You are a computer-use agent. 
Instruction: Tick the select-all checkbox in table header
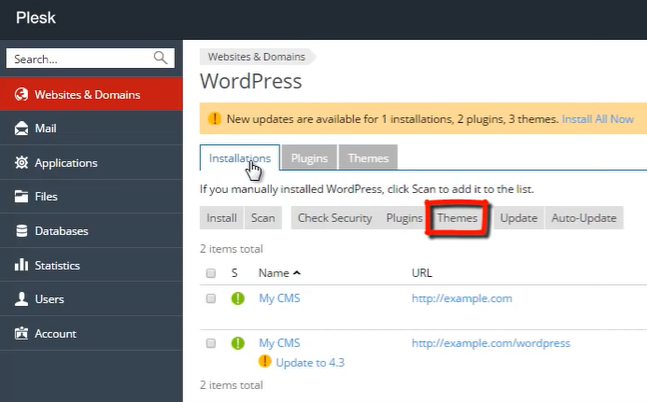pyautogui.click(x=211, y=273)
